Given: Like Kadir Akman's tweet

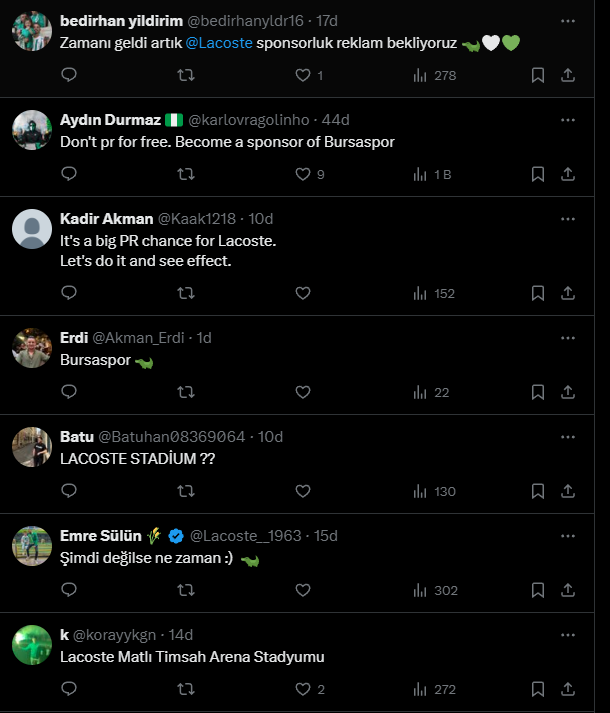Looking at the screenshot, I should [303, 293].
